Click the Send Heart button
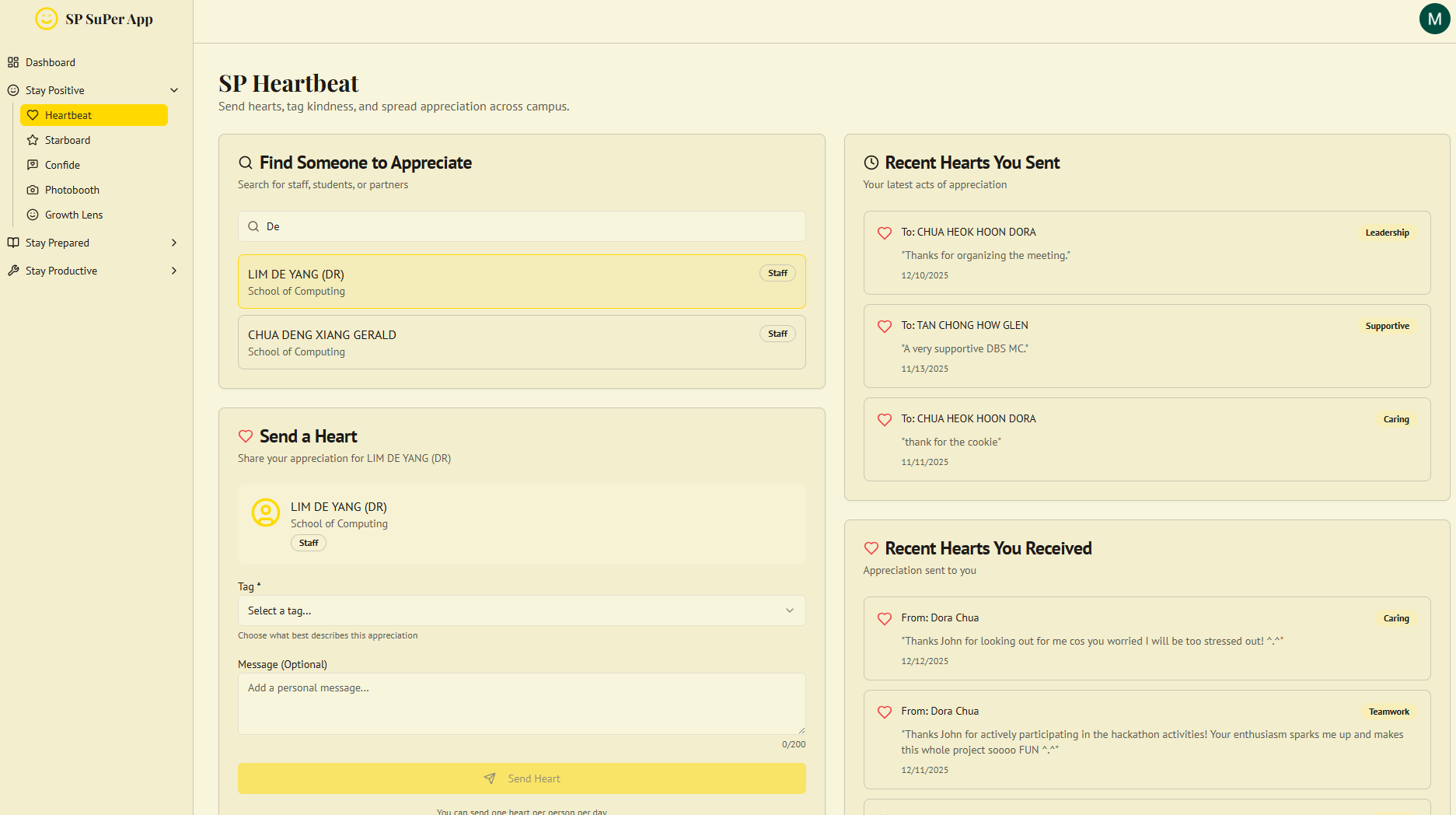 tap(522, 778)
